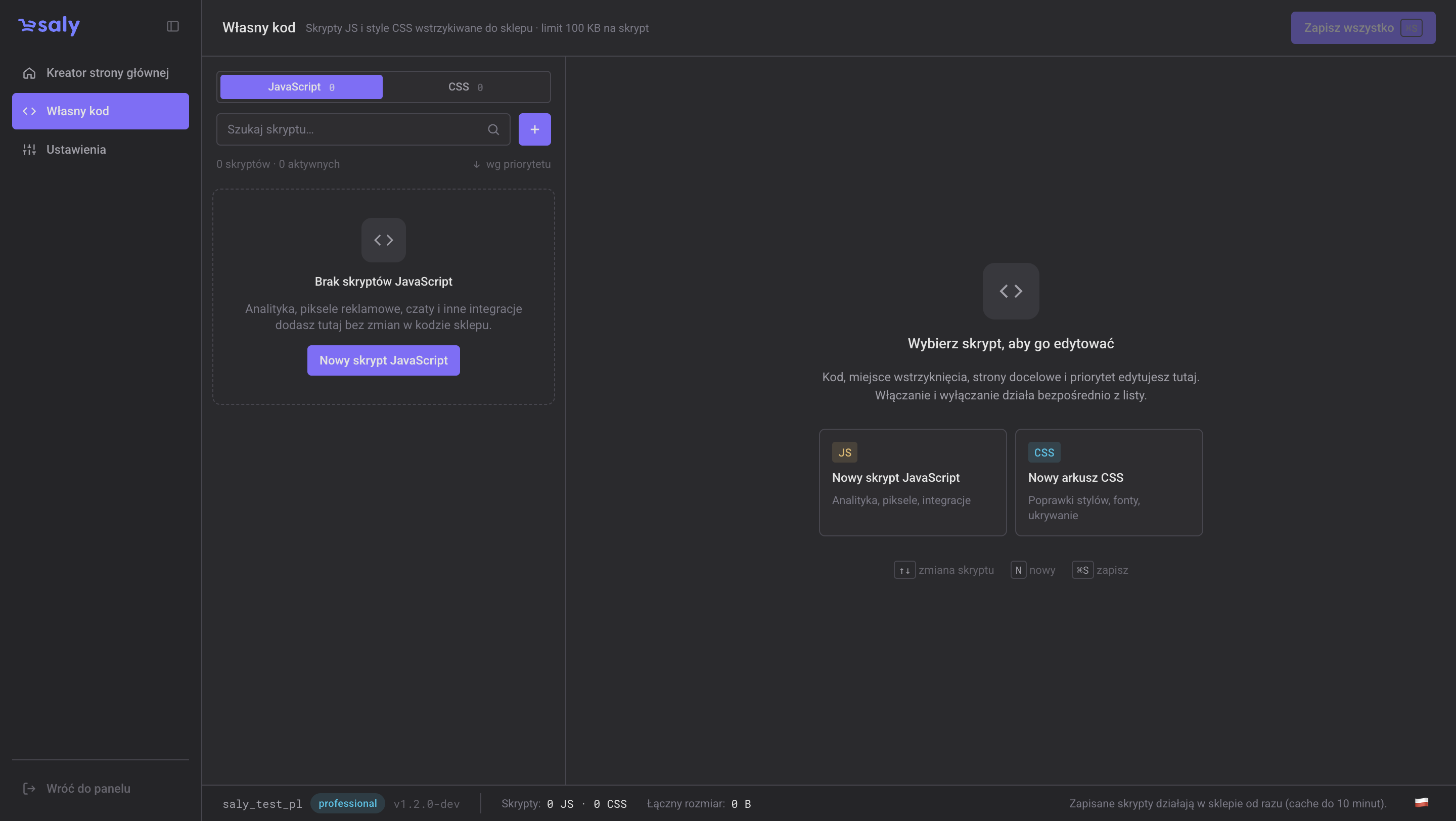Collapse the sidebar panel icon
The width and height of the screenshot is (1456, 821).
(173, 27)
